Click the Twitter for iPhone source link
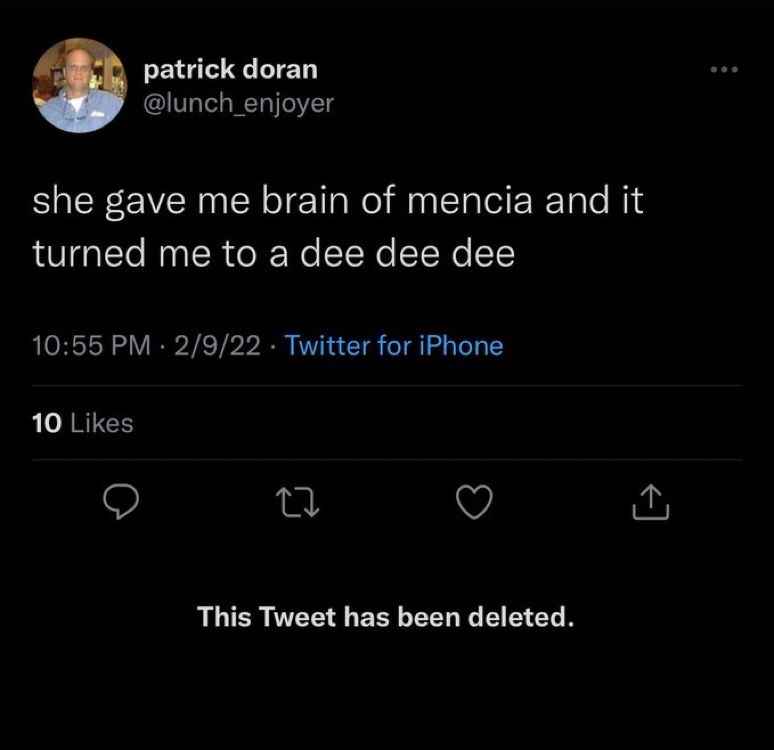Image resolution: width=774 pixels, height=750 pixels. (x=394, y=345)
